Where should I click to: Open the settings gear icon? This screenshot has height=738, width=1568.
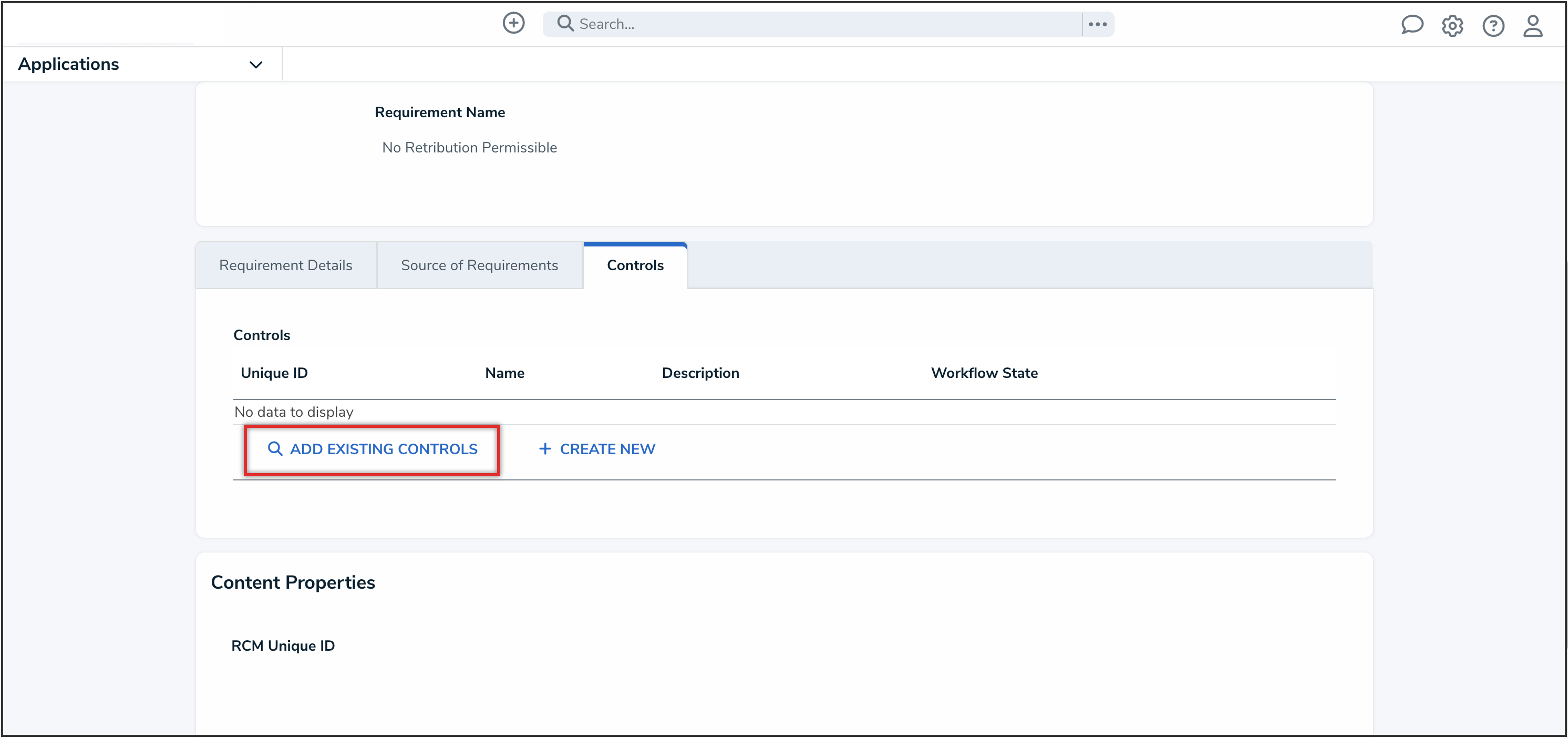(x=1453, y=26)
